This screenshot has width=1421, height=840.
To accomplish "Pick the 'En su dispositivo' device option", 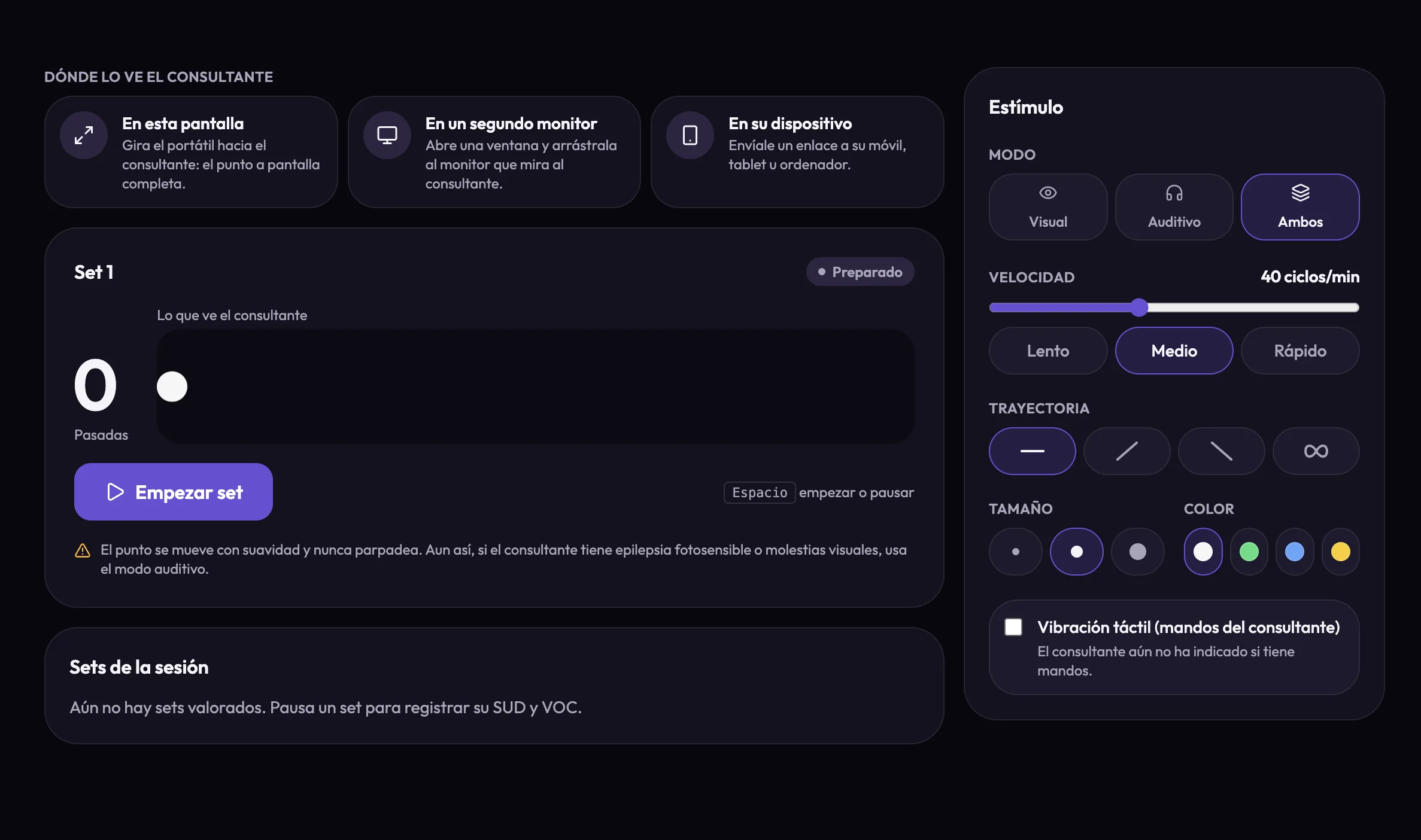I will tap(797, 152).
